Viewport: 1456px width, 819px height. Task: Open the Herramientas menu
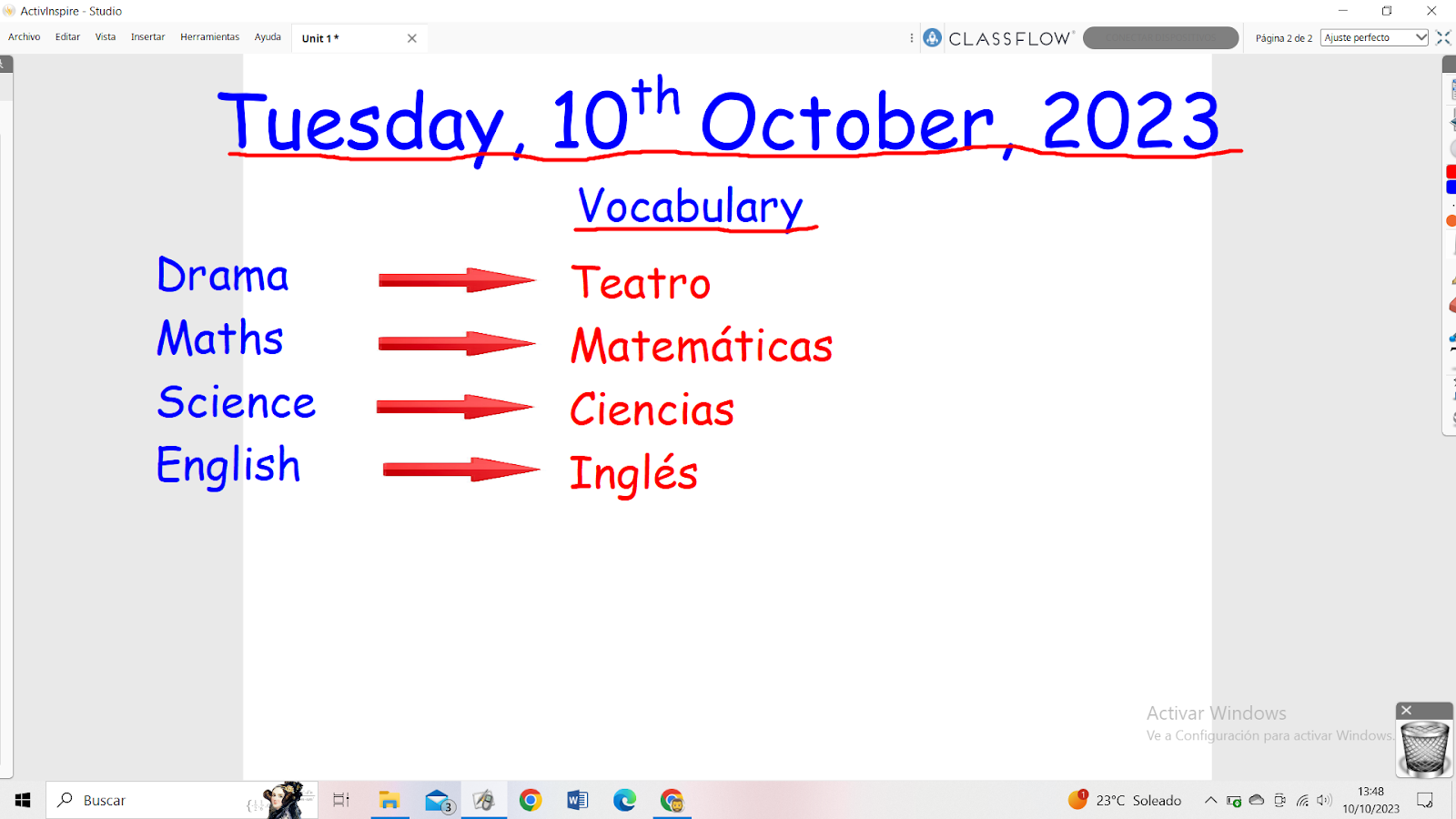[209, 37]
